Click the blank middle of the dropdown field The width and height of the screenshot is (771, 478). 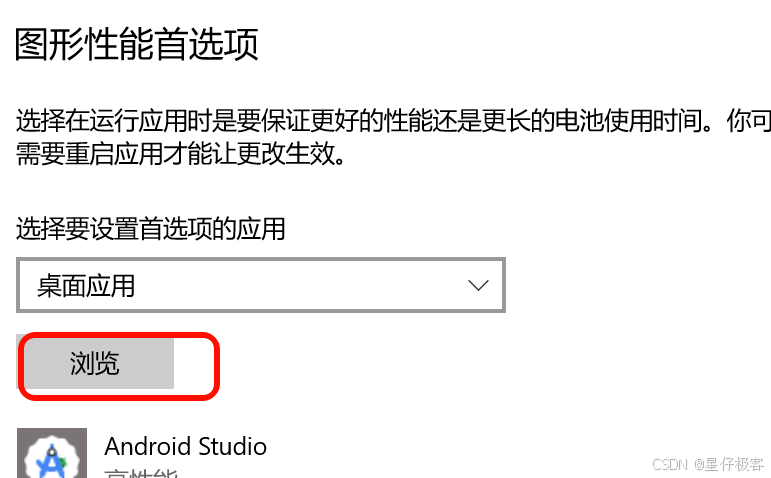click(x=300, y=285)
